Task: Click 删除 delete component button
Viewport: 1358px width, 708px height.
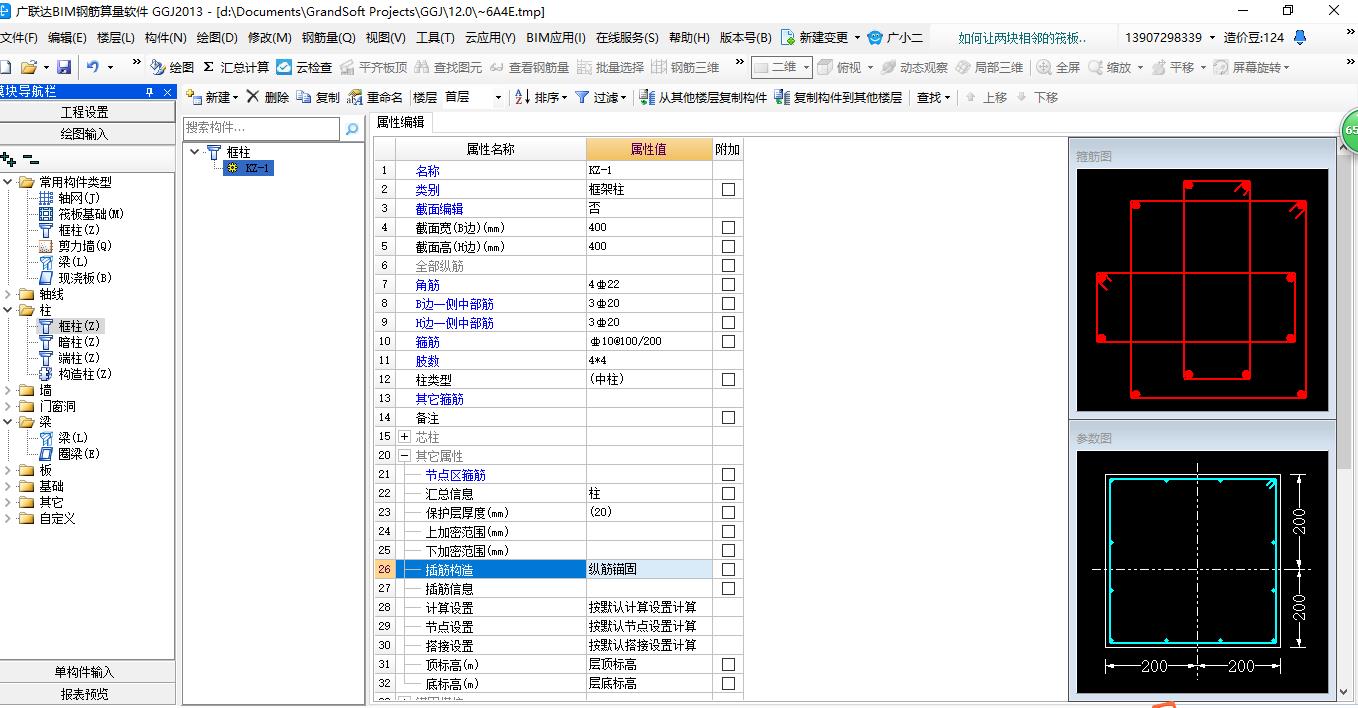Action: click(268, 97)
